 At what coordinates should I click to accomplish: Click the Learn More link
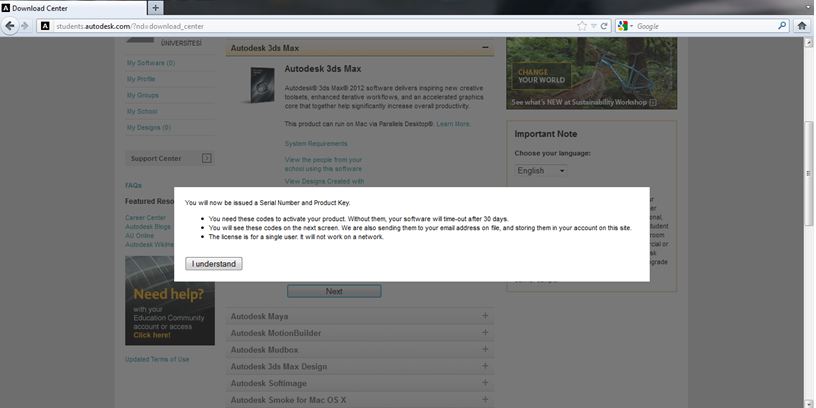click(453, 124)
